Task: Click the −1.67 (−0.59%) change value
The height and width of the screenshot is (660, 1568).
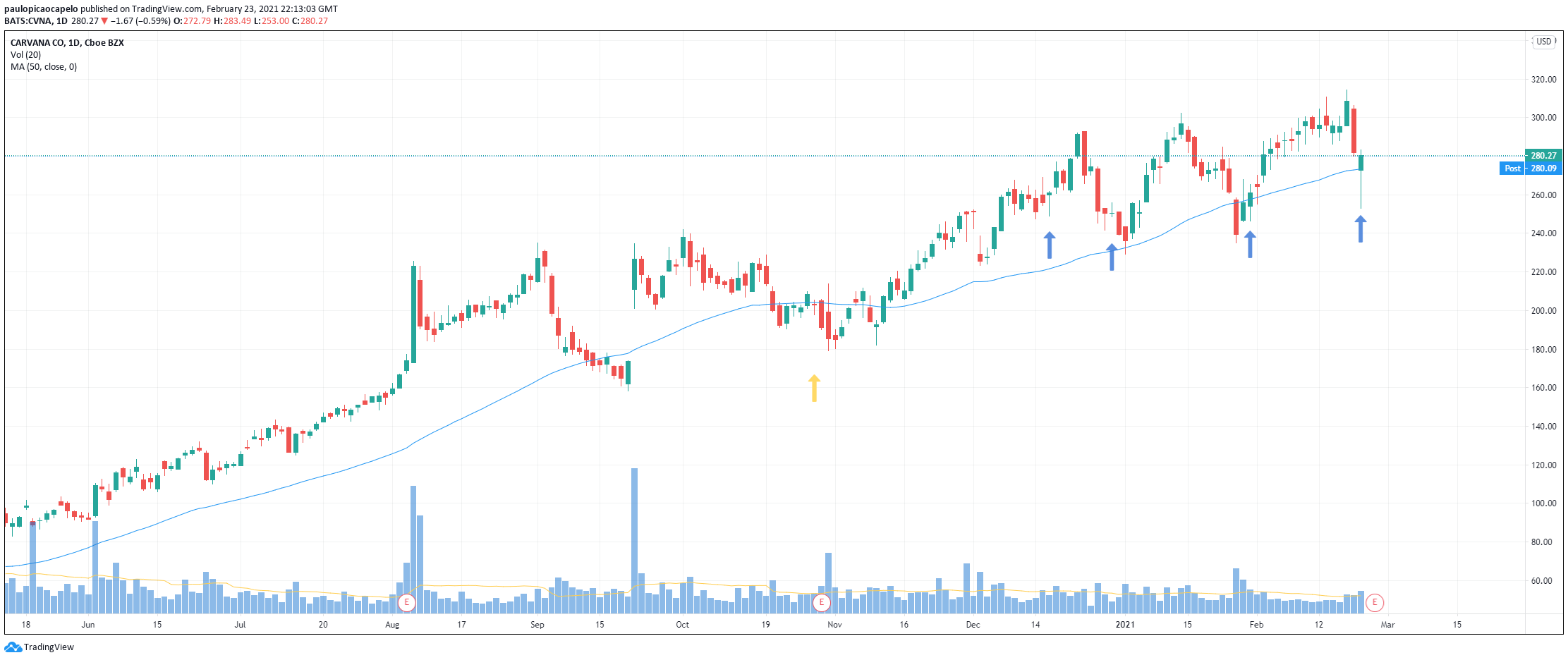Action: click(x=140, y=21)
